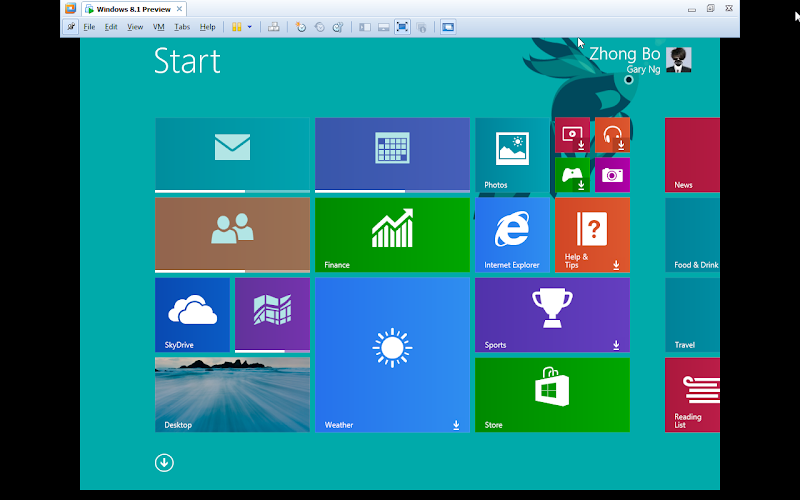This screenshot has width=800, height=500.
Task: Toggle the thumbnail bar icon
Action: coord(384,27)
